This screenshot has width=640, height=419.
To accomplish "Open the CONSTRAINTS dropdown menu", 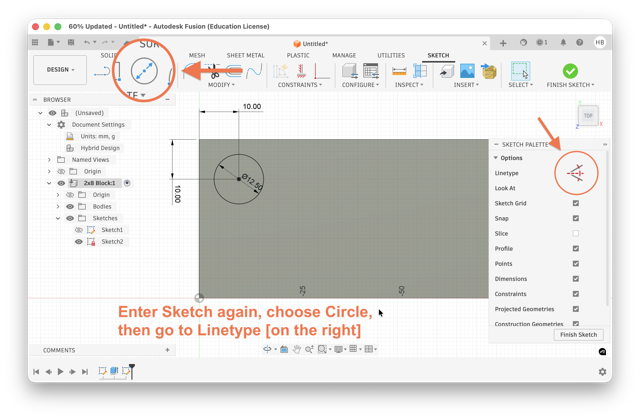I will 300,85.
